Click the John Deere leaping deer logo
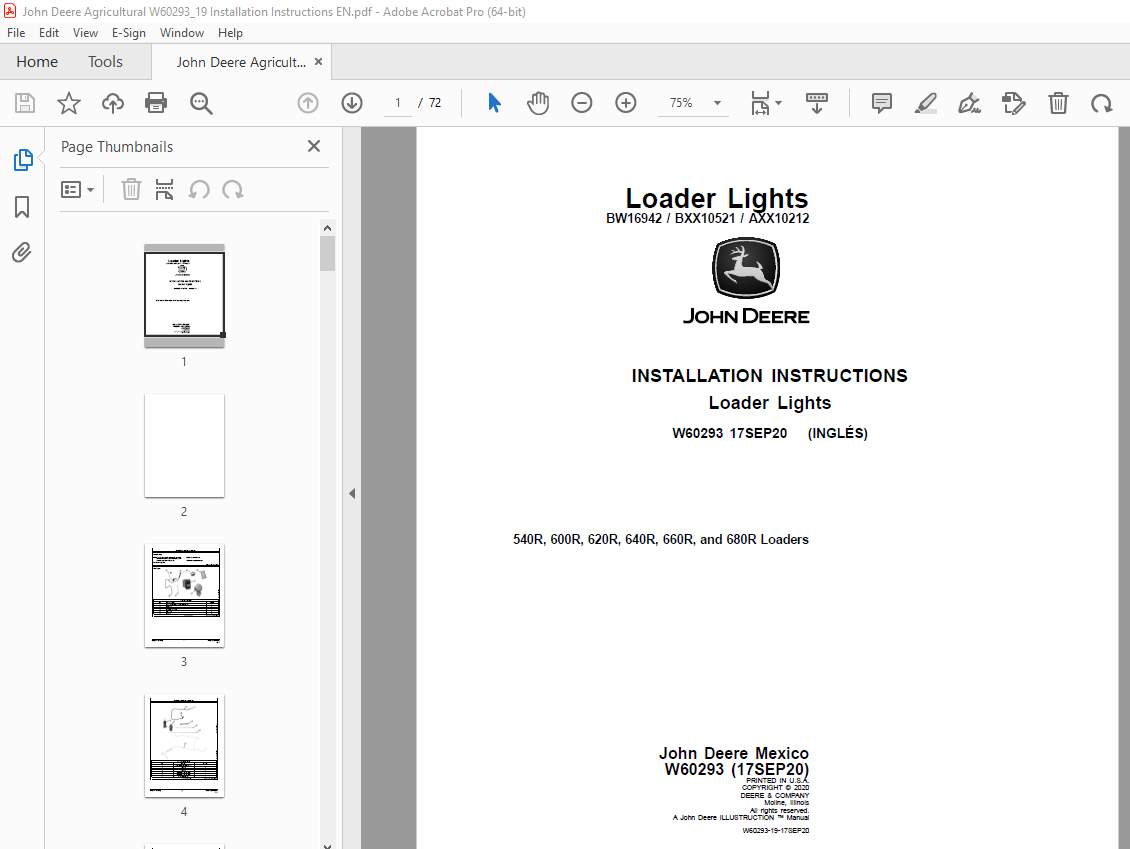The width and height of the screenshot is (1130, 849). (x=746, y=268)
